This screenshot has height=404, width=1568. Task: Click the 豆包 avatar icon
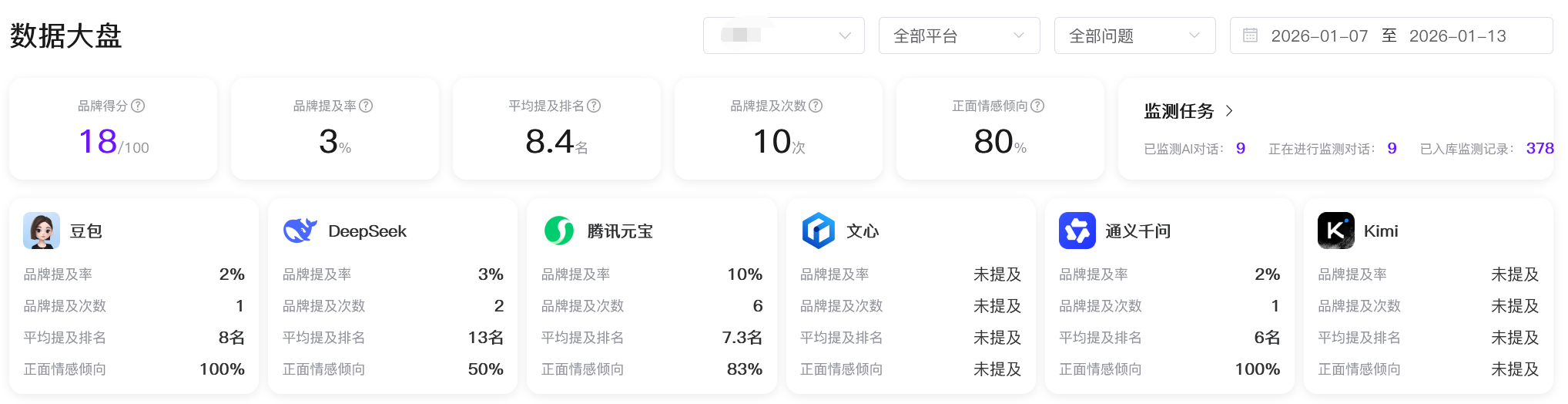pyautogui.click(x=42, y=231)
